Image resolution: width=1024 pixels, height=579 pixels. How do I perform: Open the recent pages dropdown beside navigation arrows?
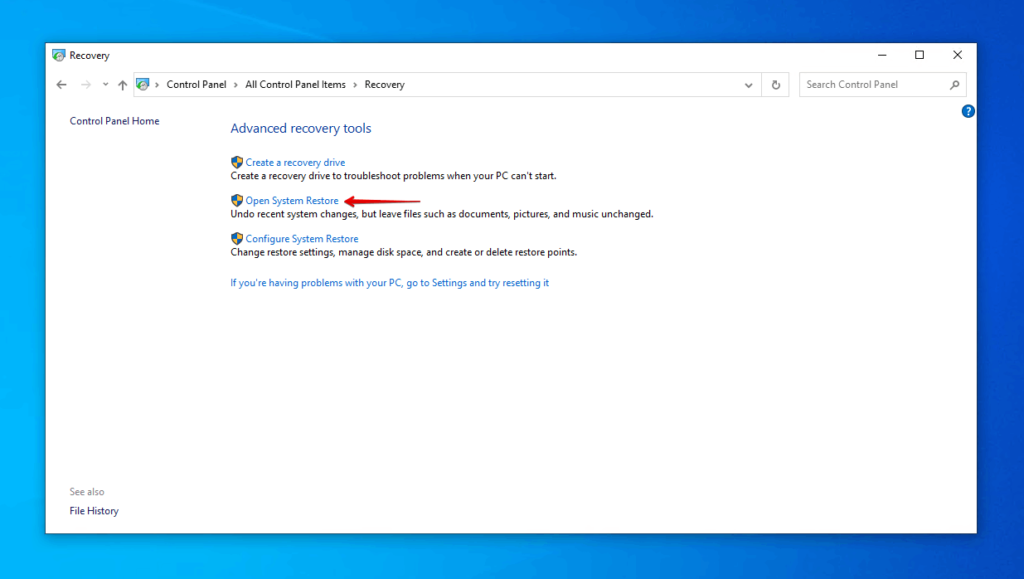[104, 84]
